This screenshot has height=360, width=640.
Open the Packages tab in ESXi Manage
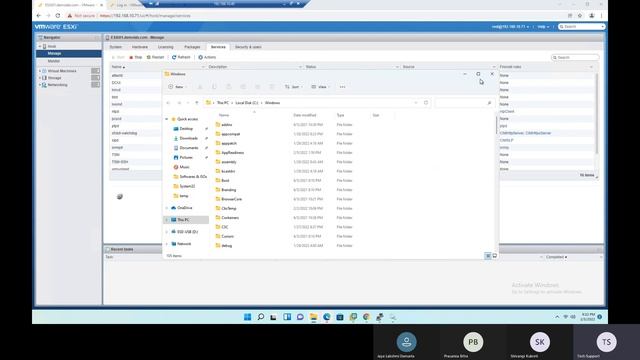click(x=192, y=47)
